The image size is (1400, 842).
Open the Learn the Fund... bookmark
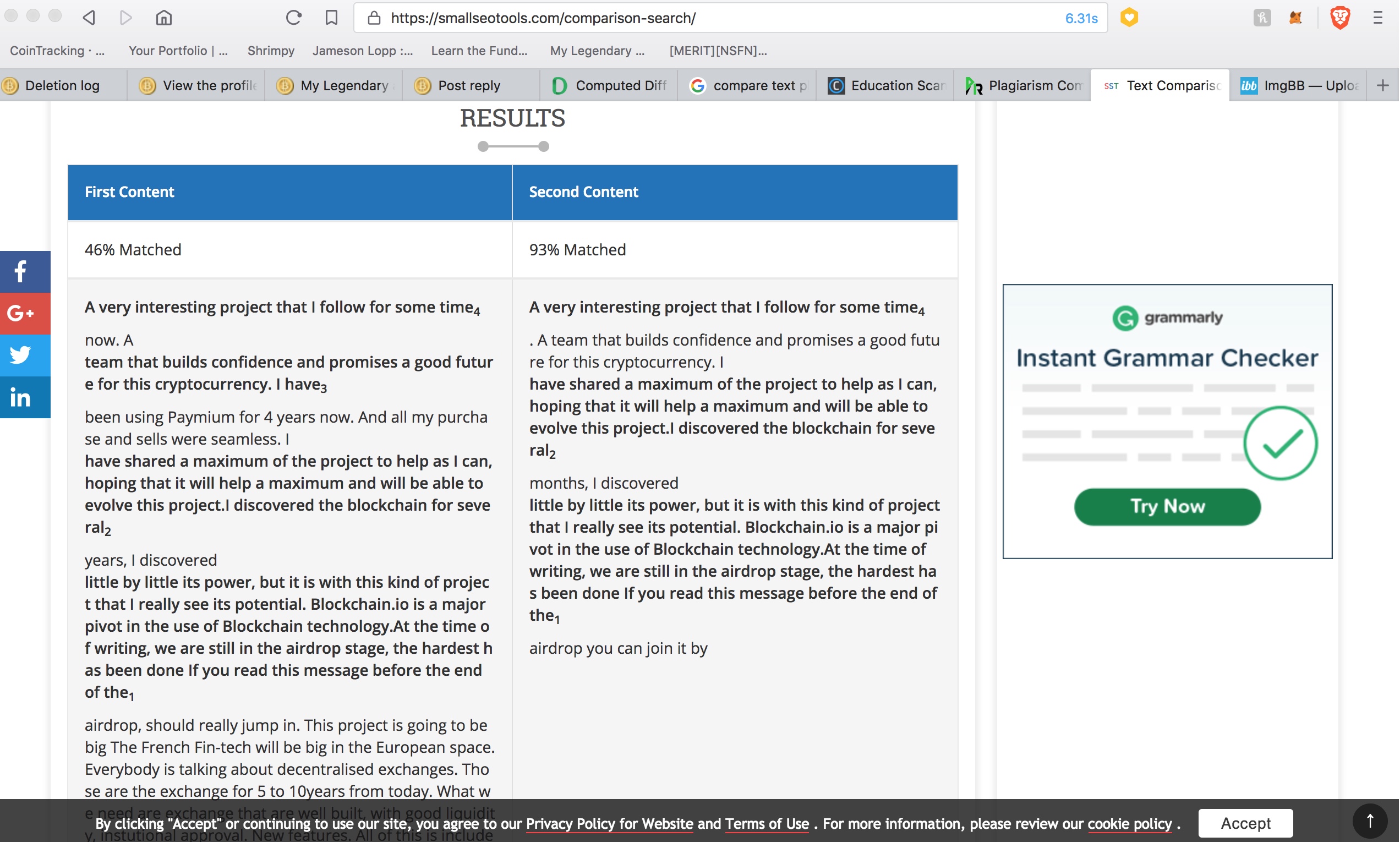479,51
